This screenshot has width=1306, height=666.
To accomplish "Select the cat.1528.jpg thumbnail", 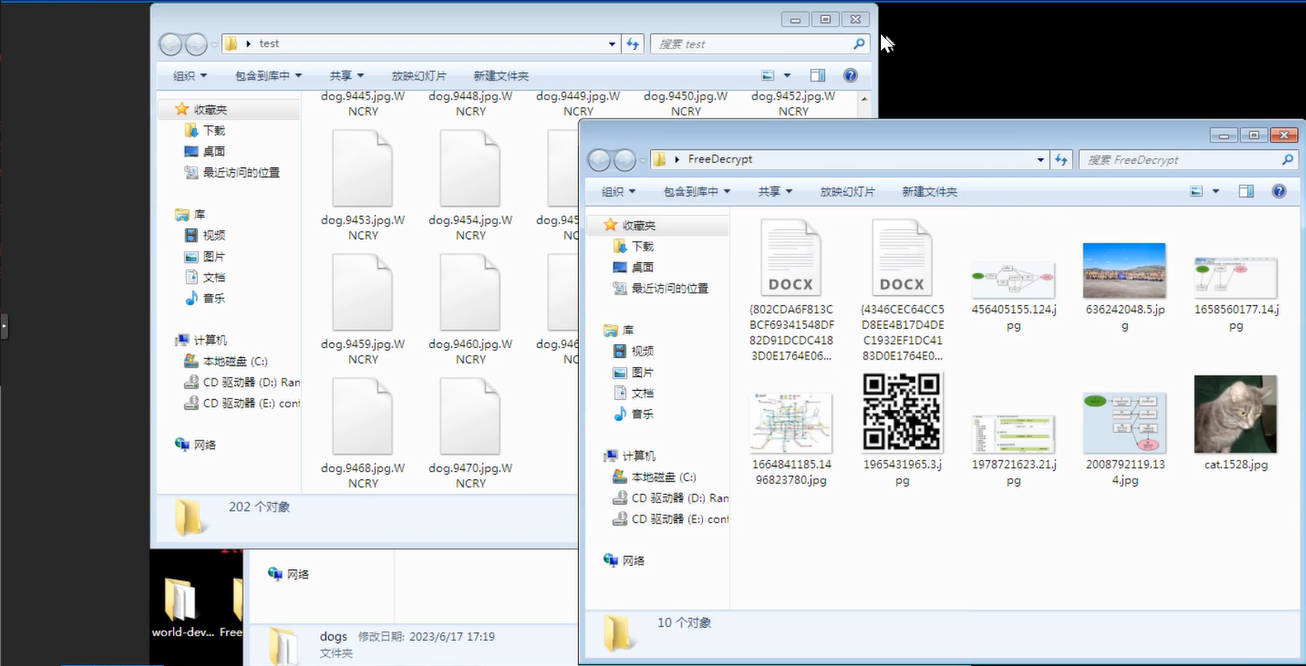I will coord(1235,414).
